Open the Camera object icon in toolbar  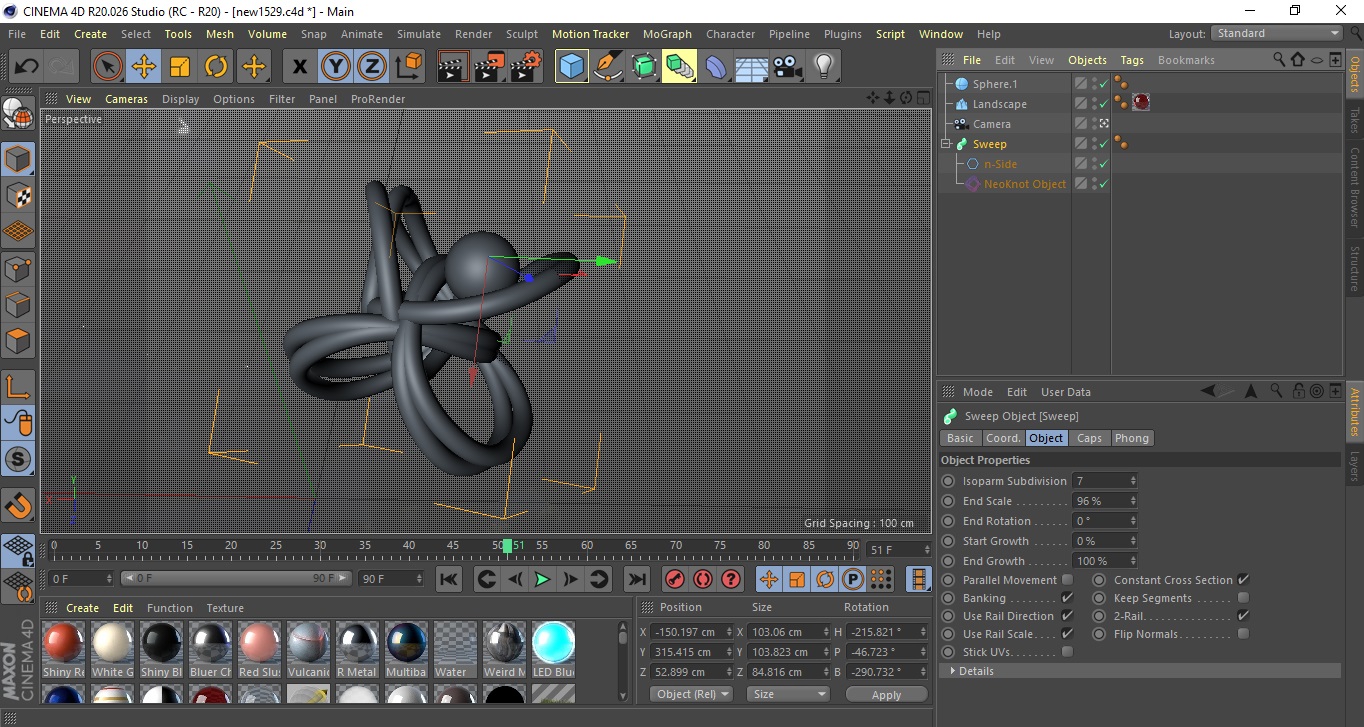tap(788, 67)
